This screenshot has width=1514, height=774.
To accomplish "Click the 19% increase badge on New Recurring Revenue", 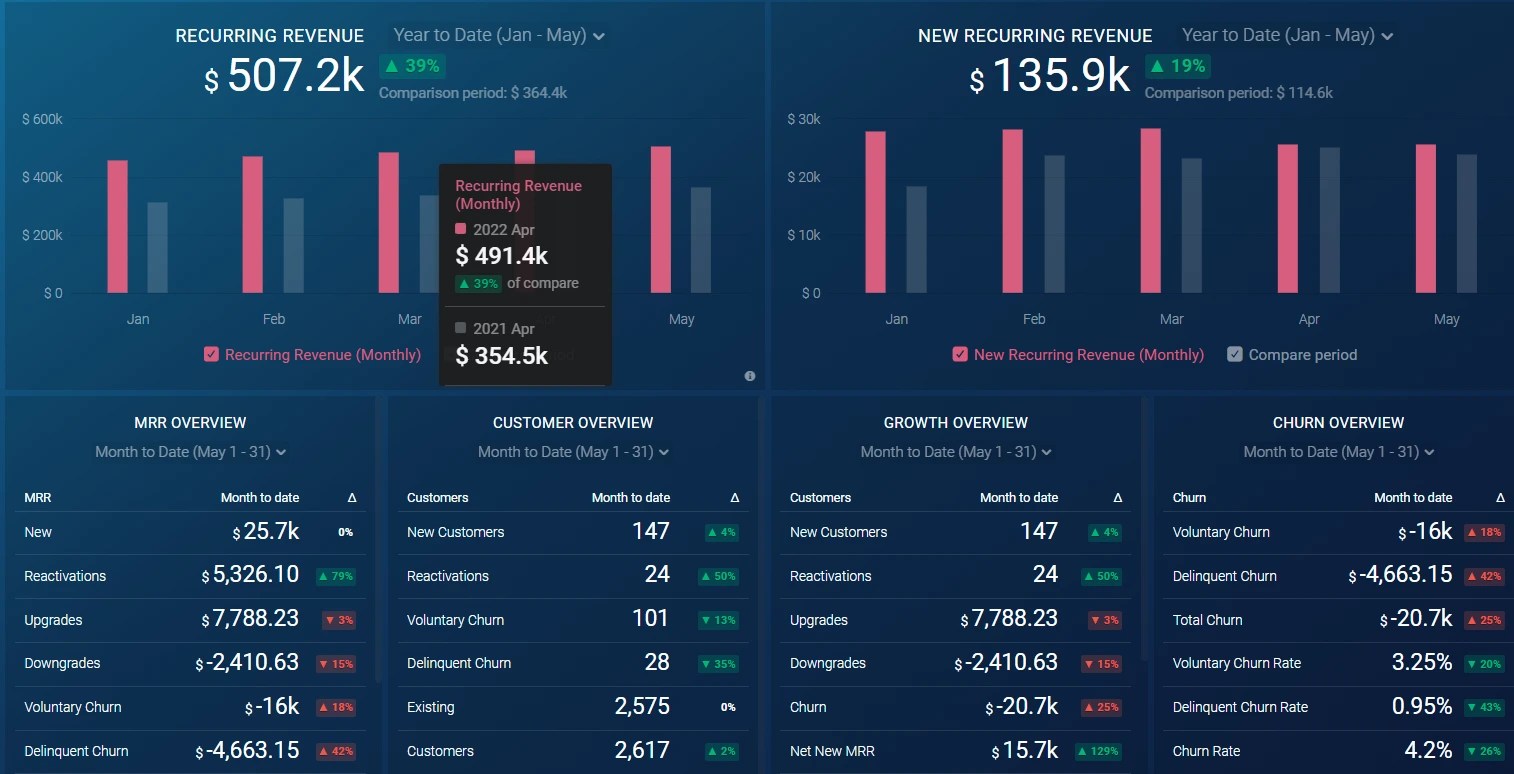I will [x=1178, y=65].
